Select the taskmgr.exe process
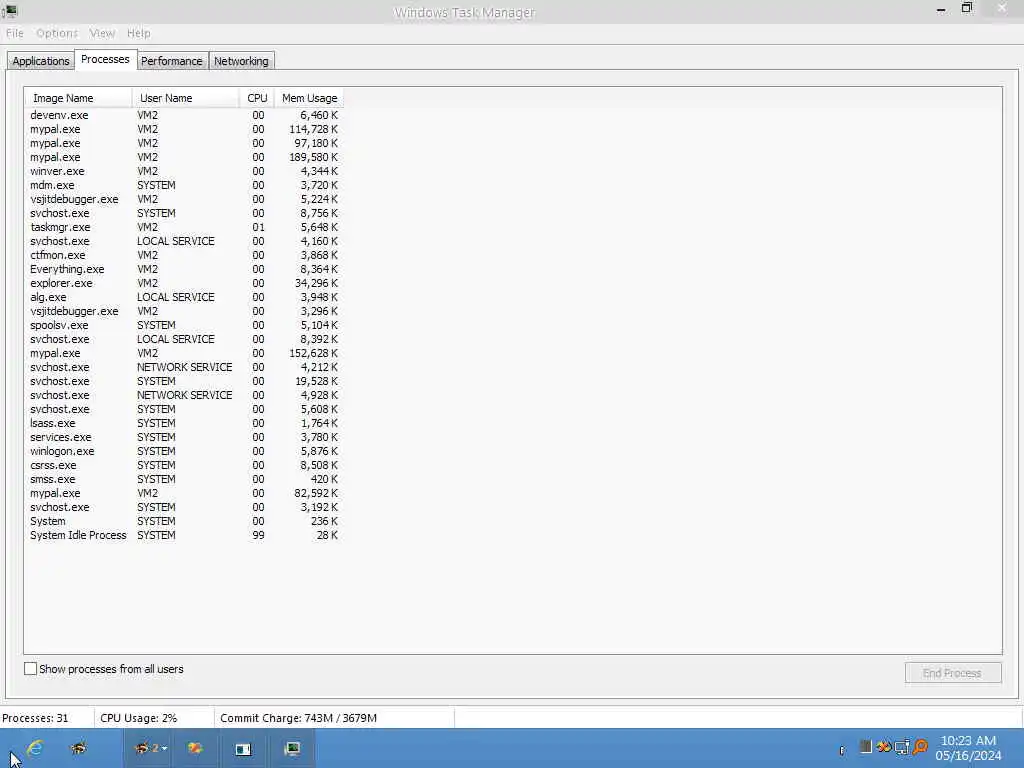1024x768 pixels. coord(184,227)
